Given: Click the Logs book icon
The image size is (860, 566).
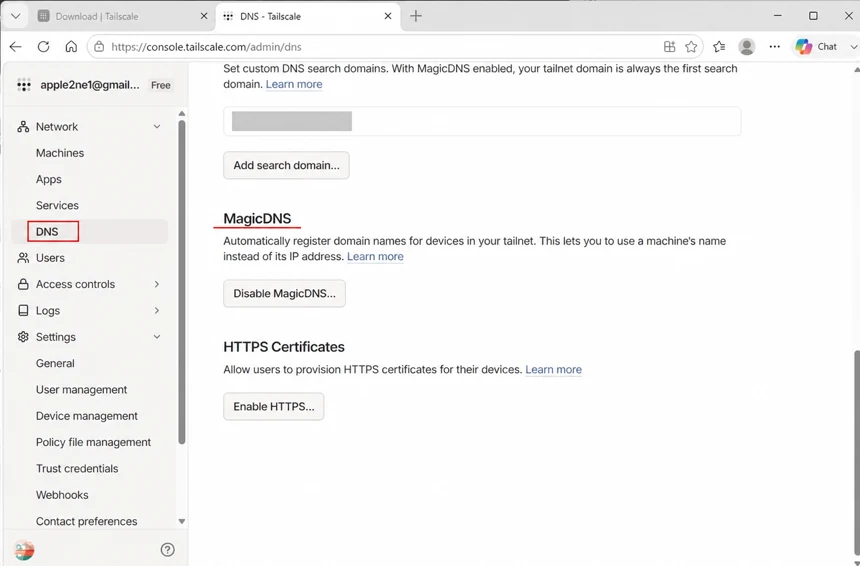Looking at the screenshot, I should [x=23, y=310].
